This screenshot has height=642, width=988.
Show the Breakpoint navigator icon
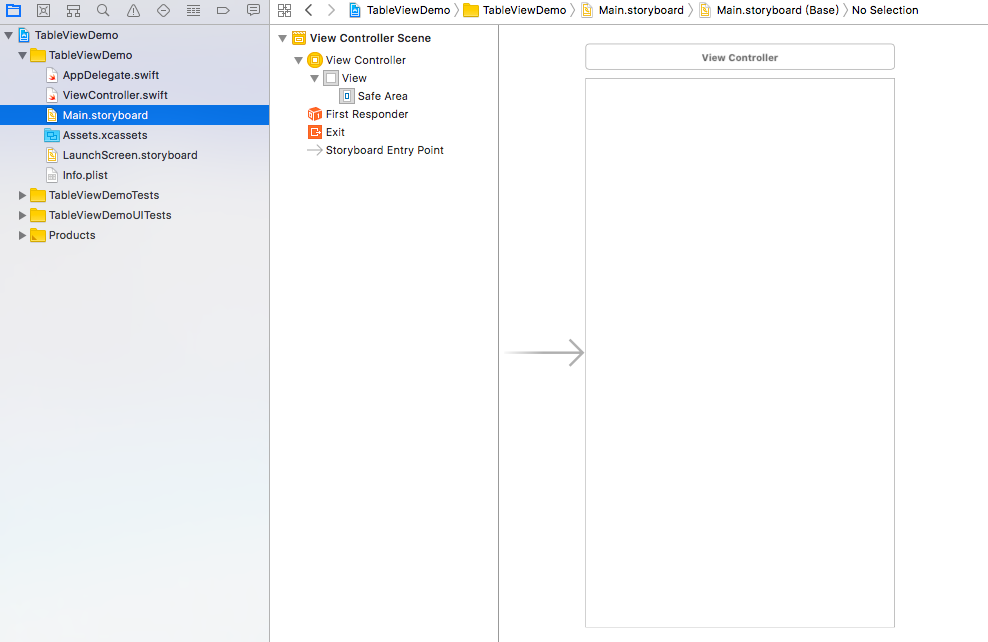pos(223,10)
